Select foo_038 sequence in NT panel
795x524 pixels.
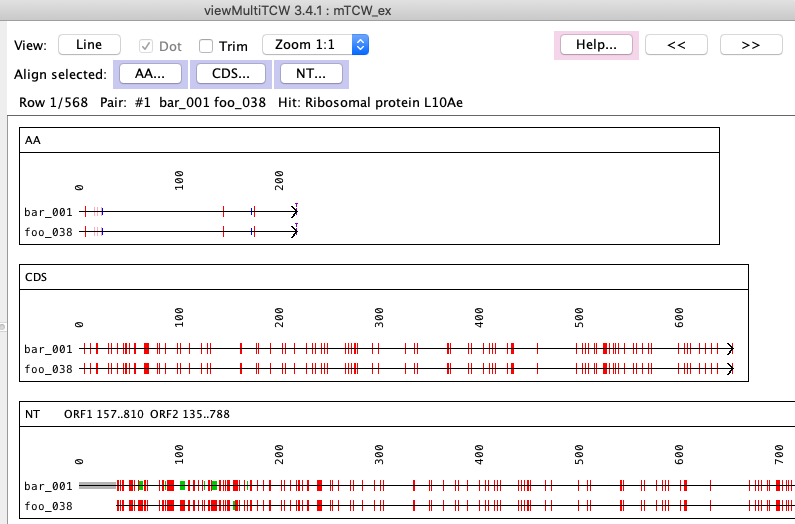tap(48, 505)
